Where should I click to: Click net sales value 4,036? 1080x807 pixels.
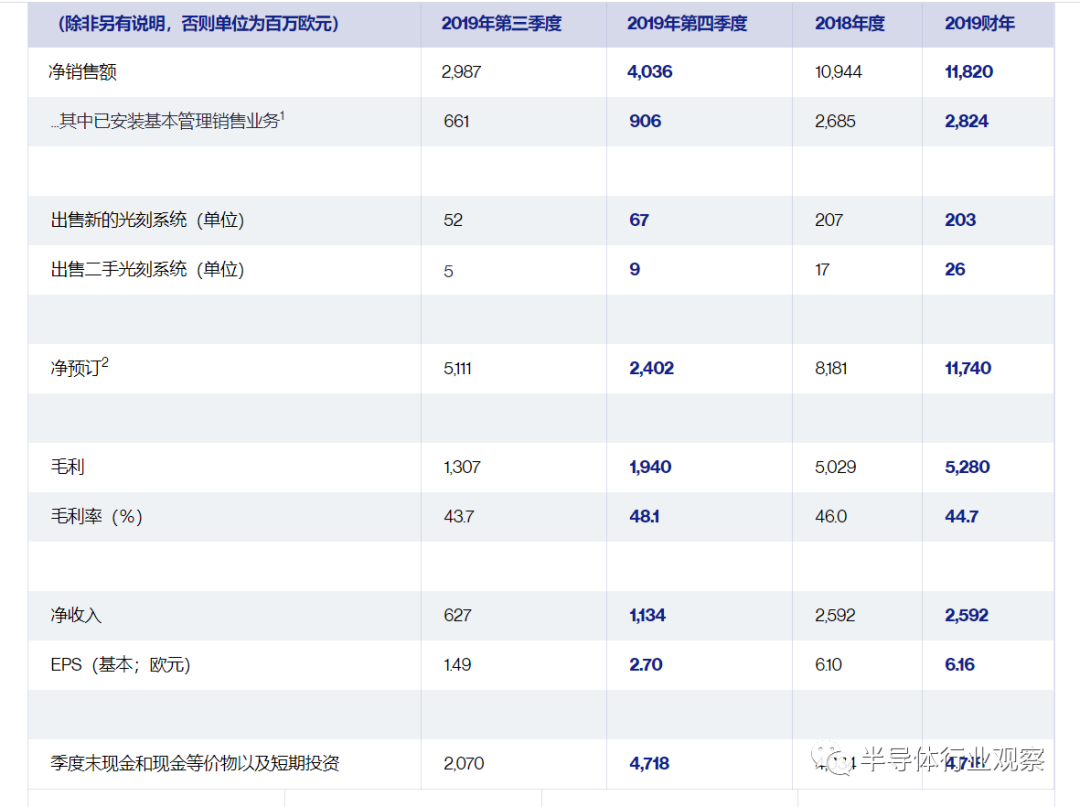tap(650, 72)
